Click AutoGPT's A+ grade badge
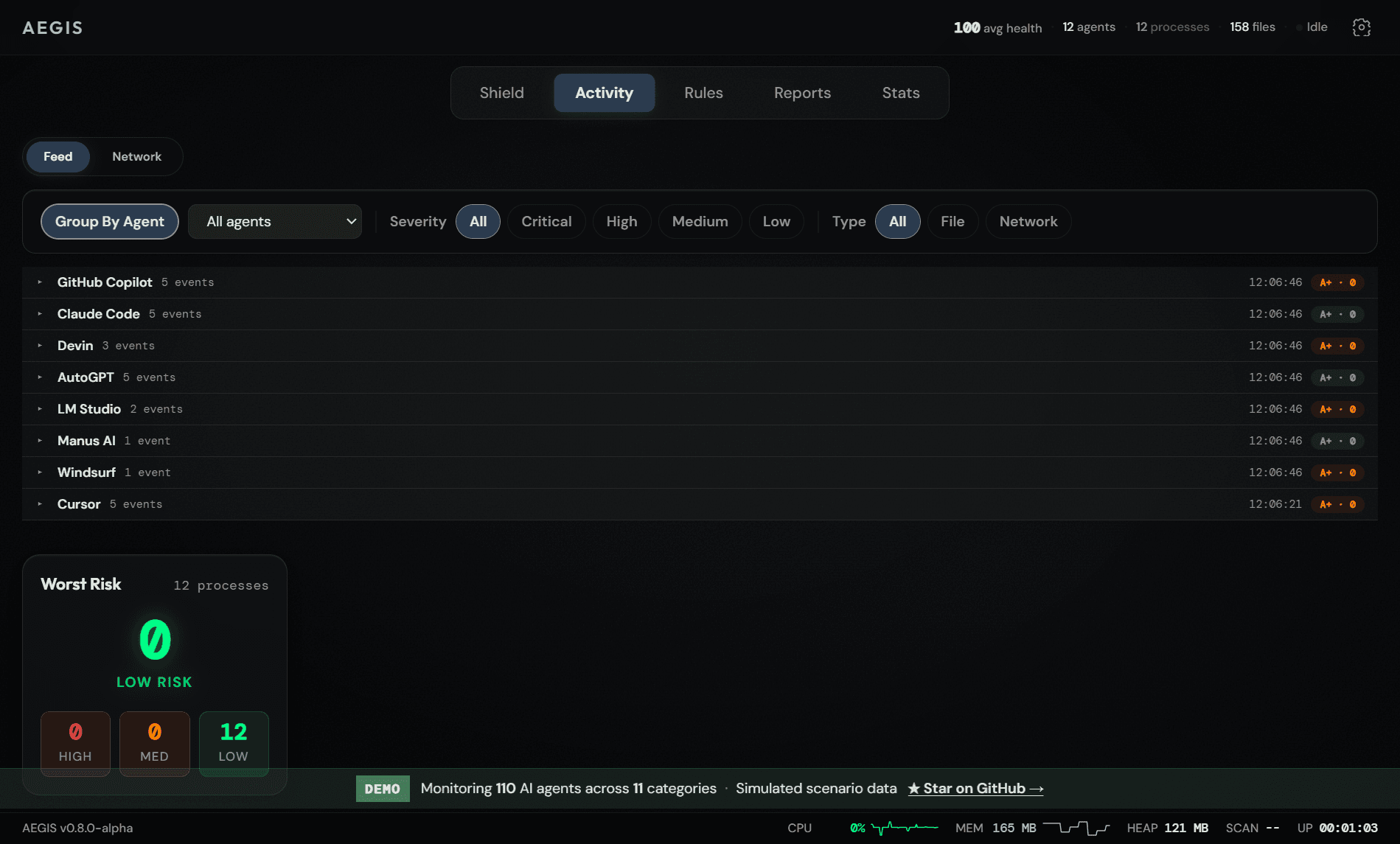Viewport: 1400px width, 844px height. [1337, 377]
